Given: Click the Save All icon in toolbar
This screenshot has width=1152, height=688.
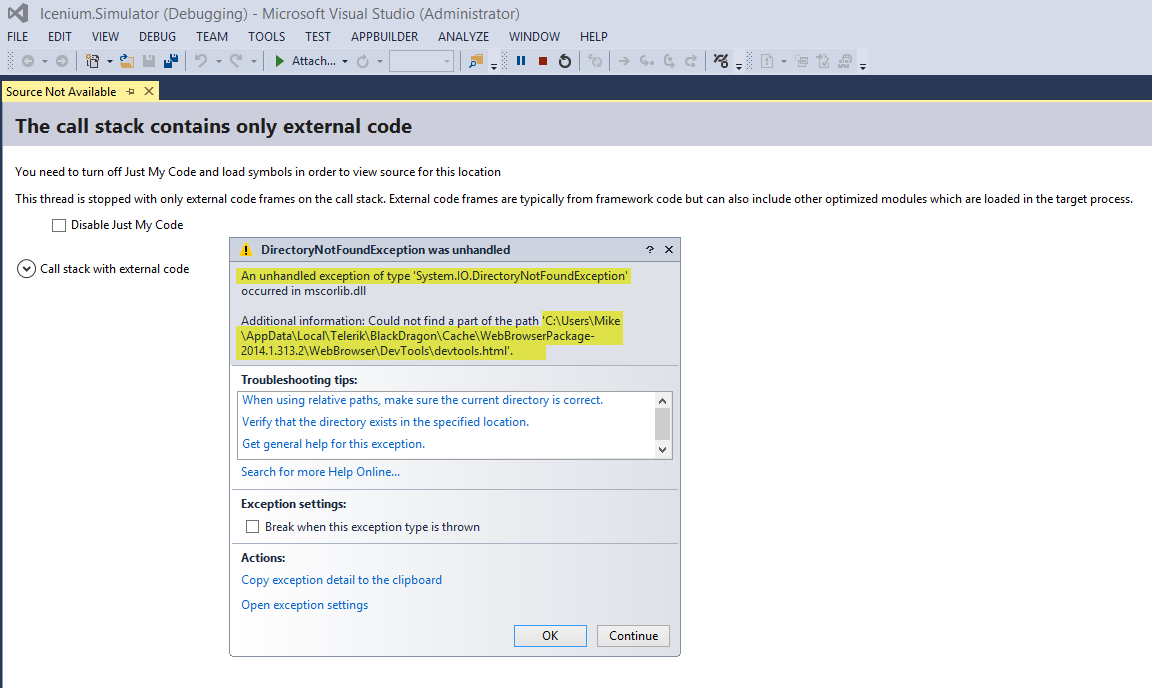Looking at the screenshot, I should click(x=170, y=61).
